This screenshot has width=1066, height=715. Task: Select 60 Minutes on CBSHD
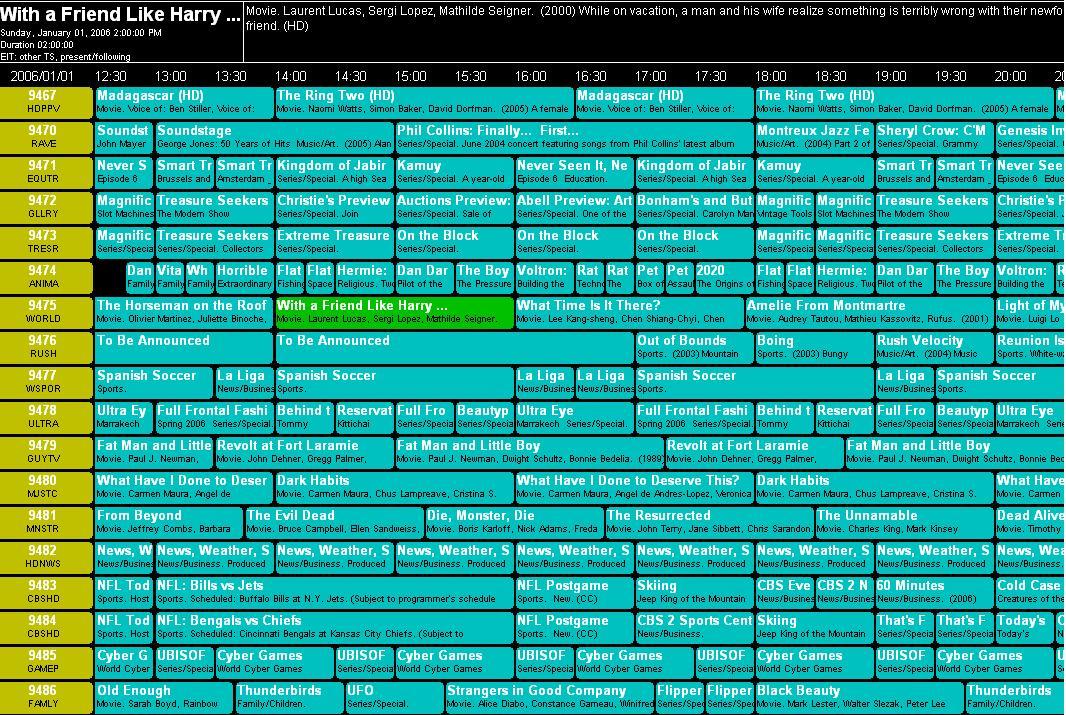click(x=934, y=592)
